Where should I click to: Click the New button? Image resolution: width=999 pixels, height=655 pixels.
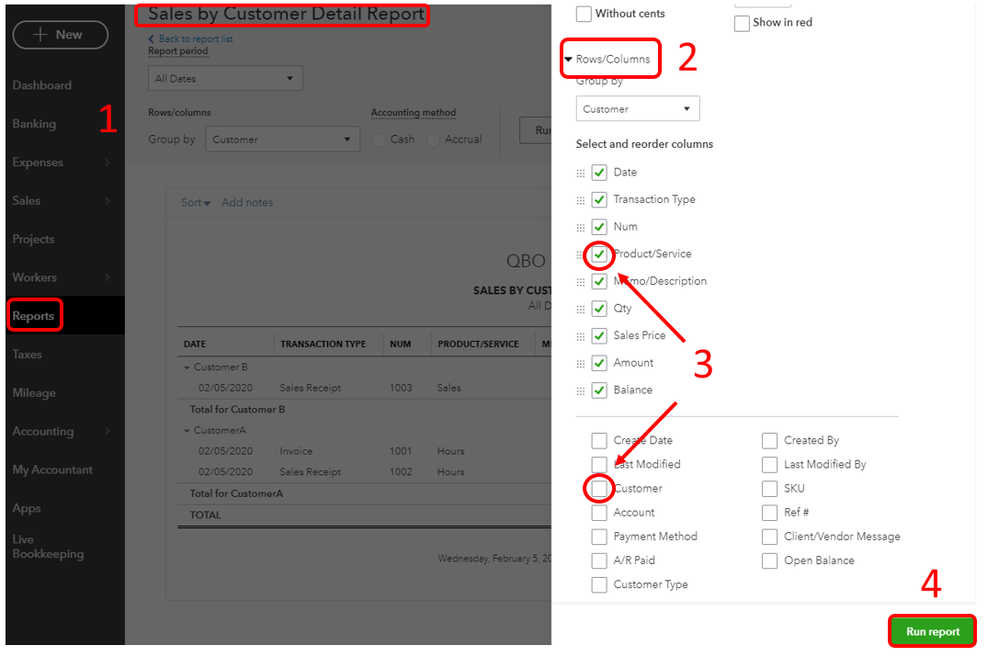pyautogui.click(x=60, y=35)
